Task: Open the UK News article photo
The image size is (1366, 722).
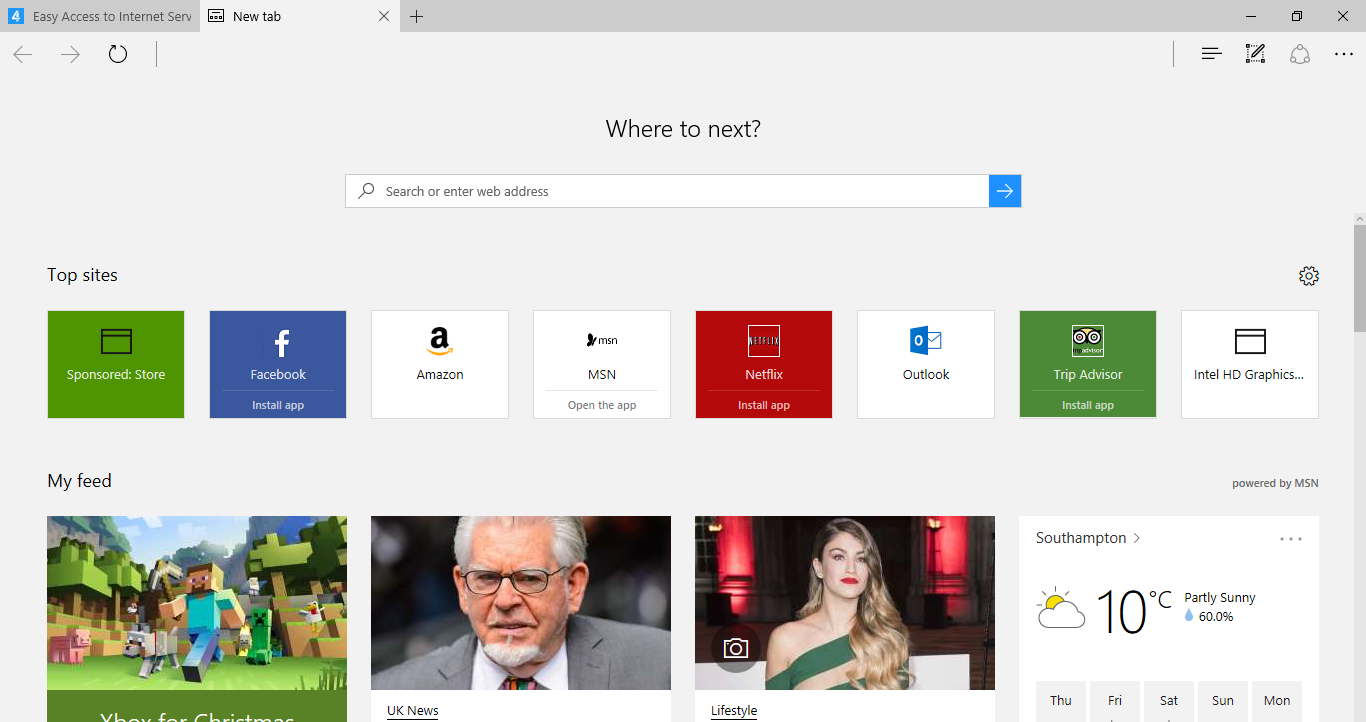Action: pos(521,603)
